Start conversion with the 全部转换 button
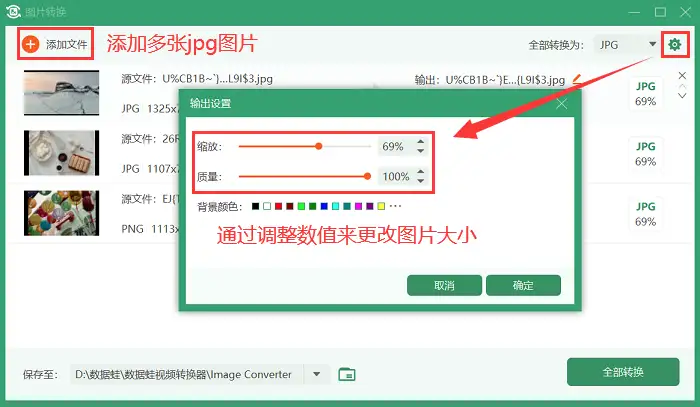 [x=623, y=372]
